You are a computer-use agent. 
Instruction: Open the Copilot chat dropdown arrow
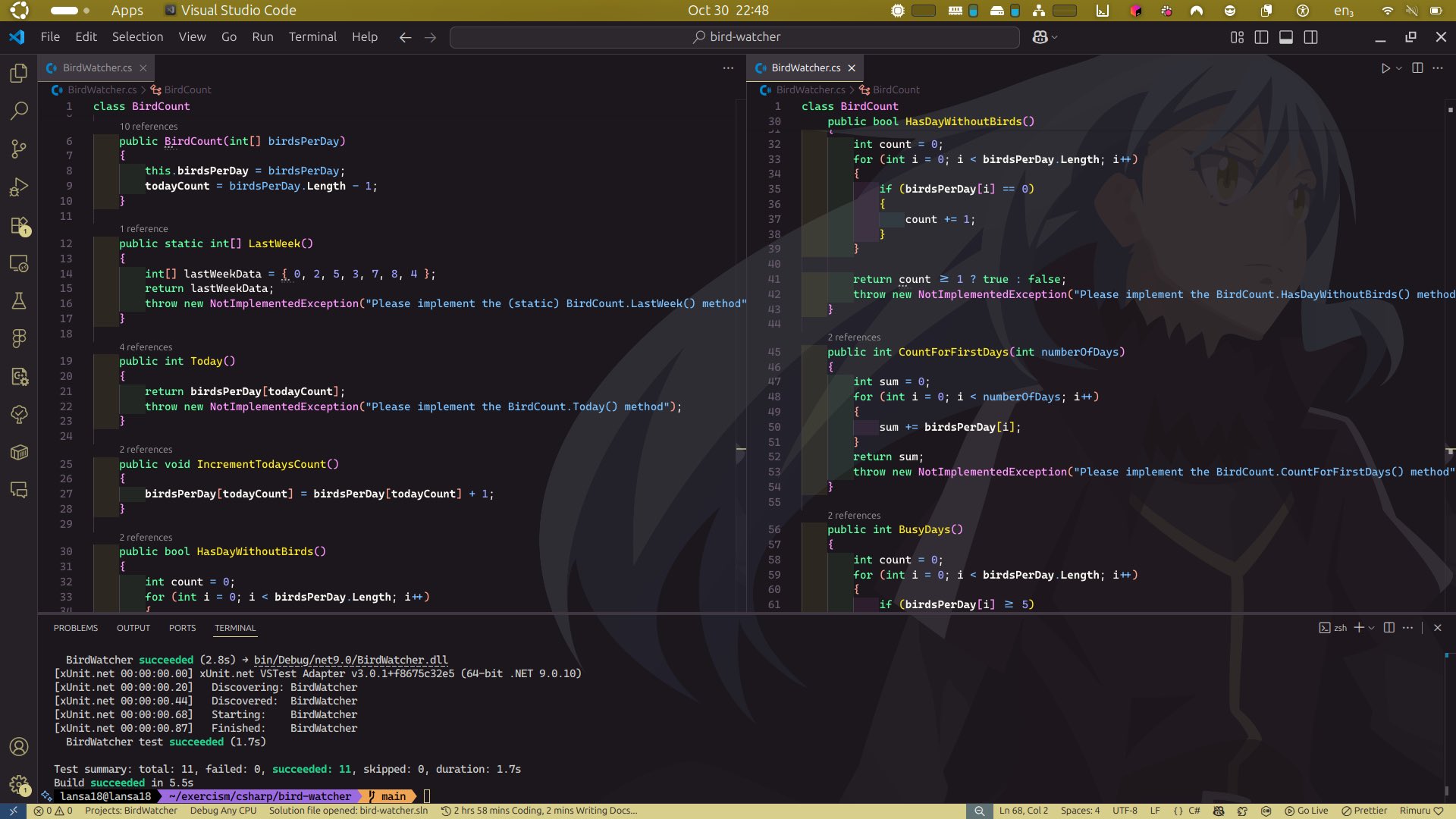click(1055, 37)
